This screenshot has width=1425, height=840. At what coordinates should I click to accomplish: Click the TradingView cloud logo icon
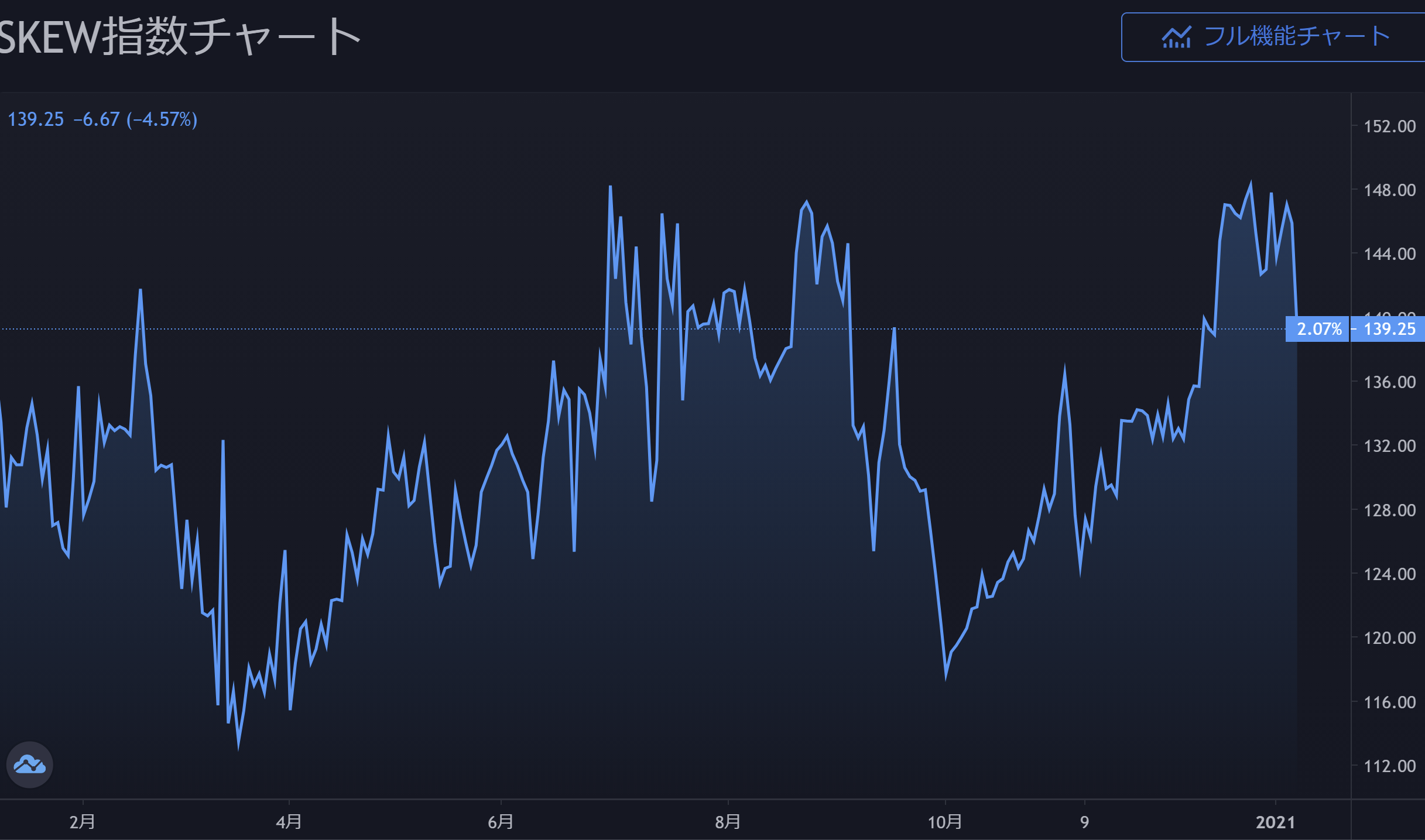coord(29,764)
